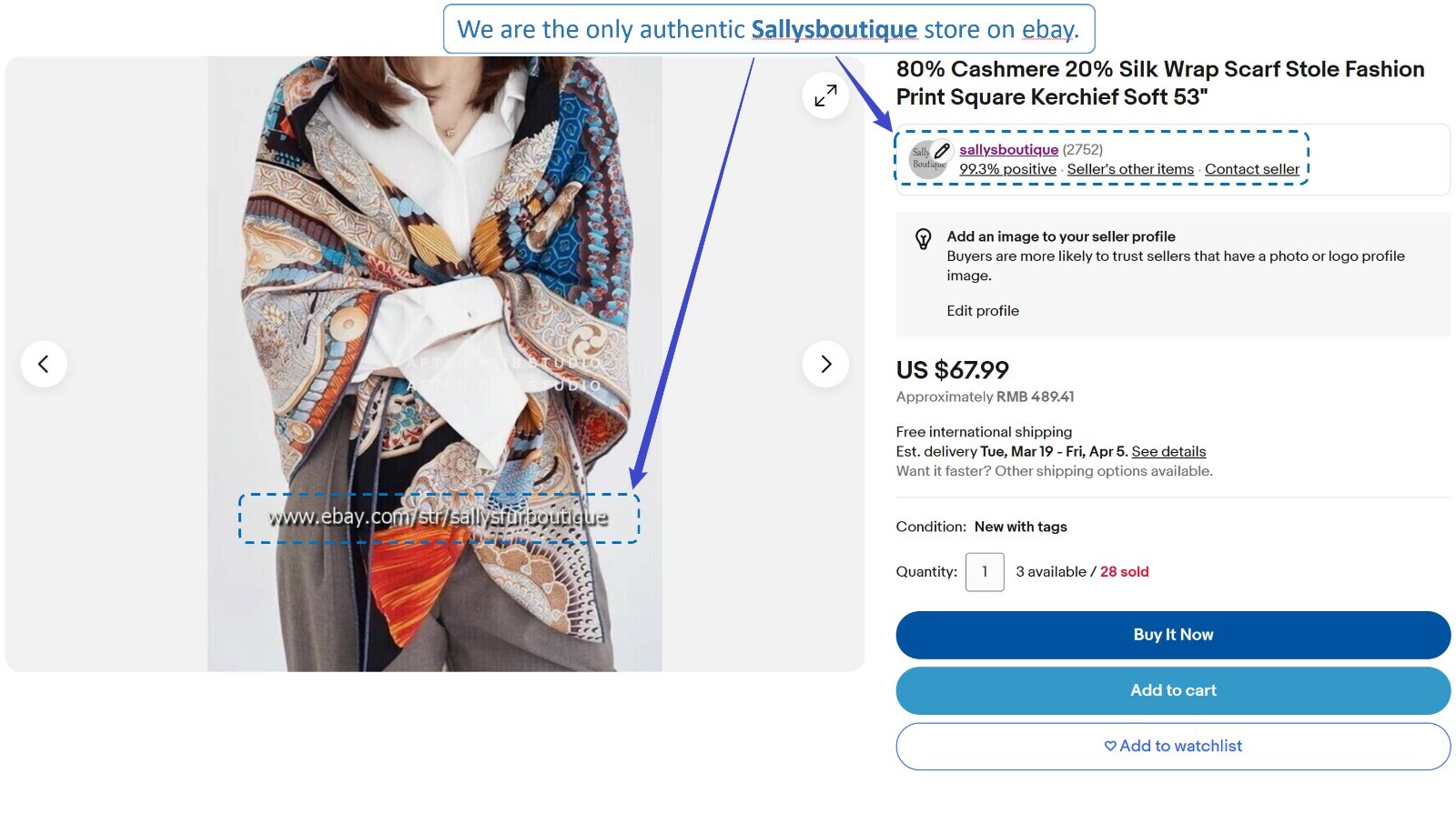Expand the product image to full view
The height and width of the screenshot is (814, 1456).
tap(825, 95)
